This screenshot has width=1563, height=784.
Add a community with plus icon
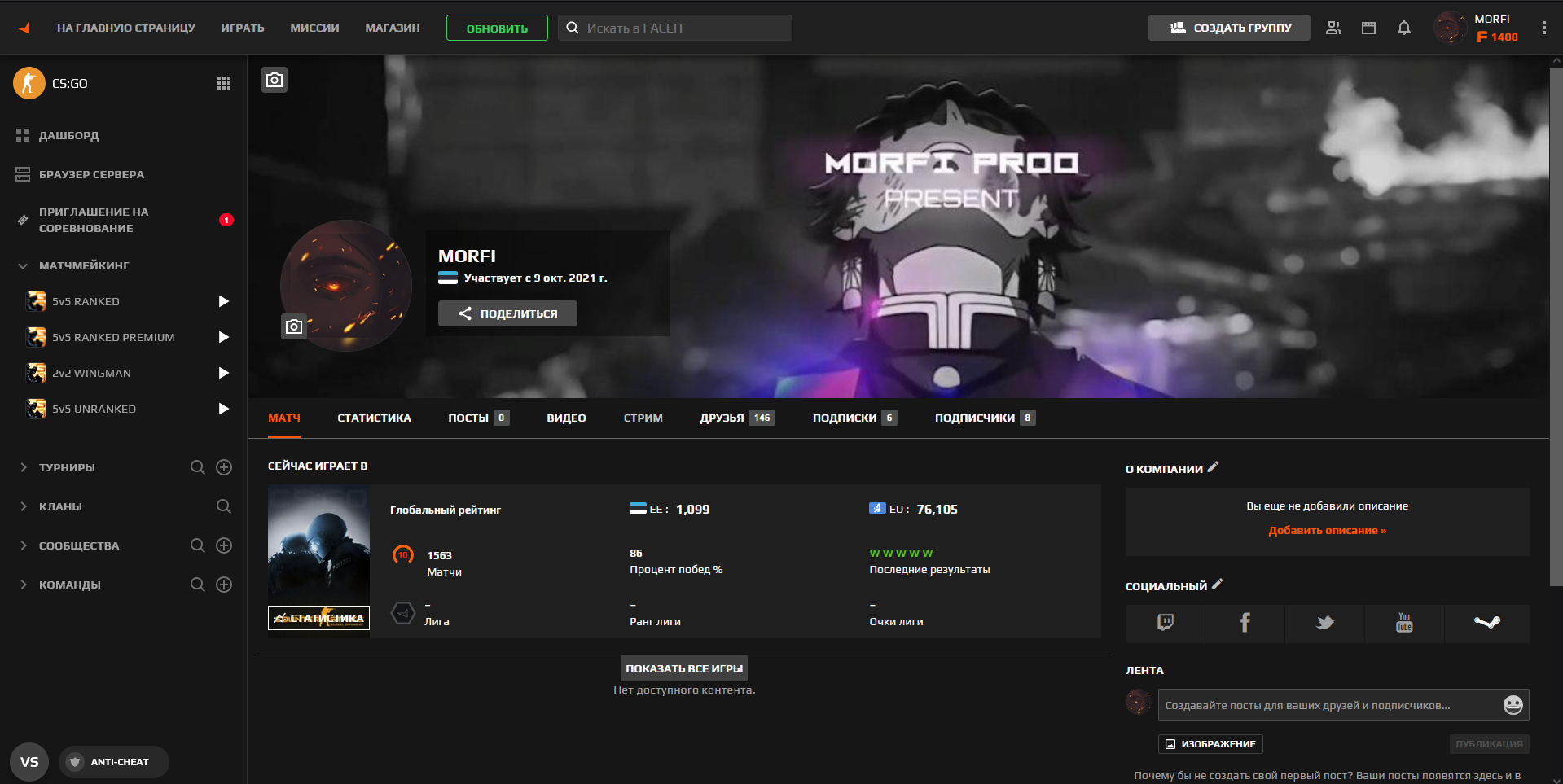[x=224, y=545]
